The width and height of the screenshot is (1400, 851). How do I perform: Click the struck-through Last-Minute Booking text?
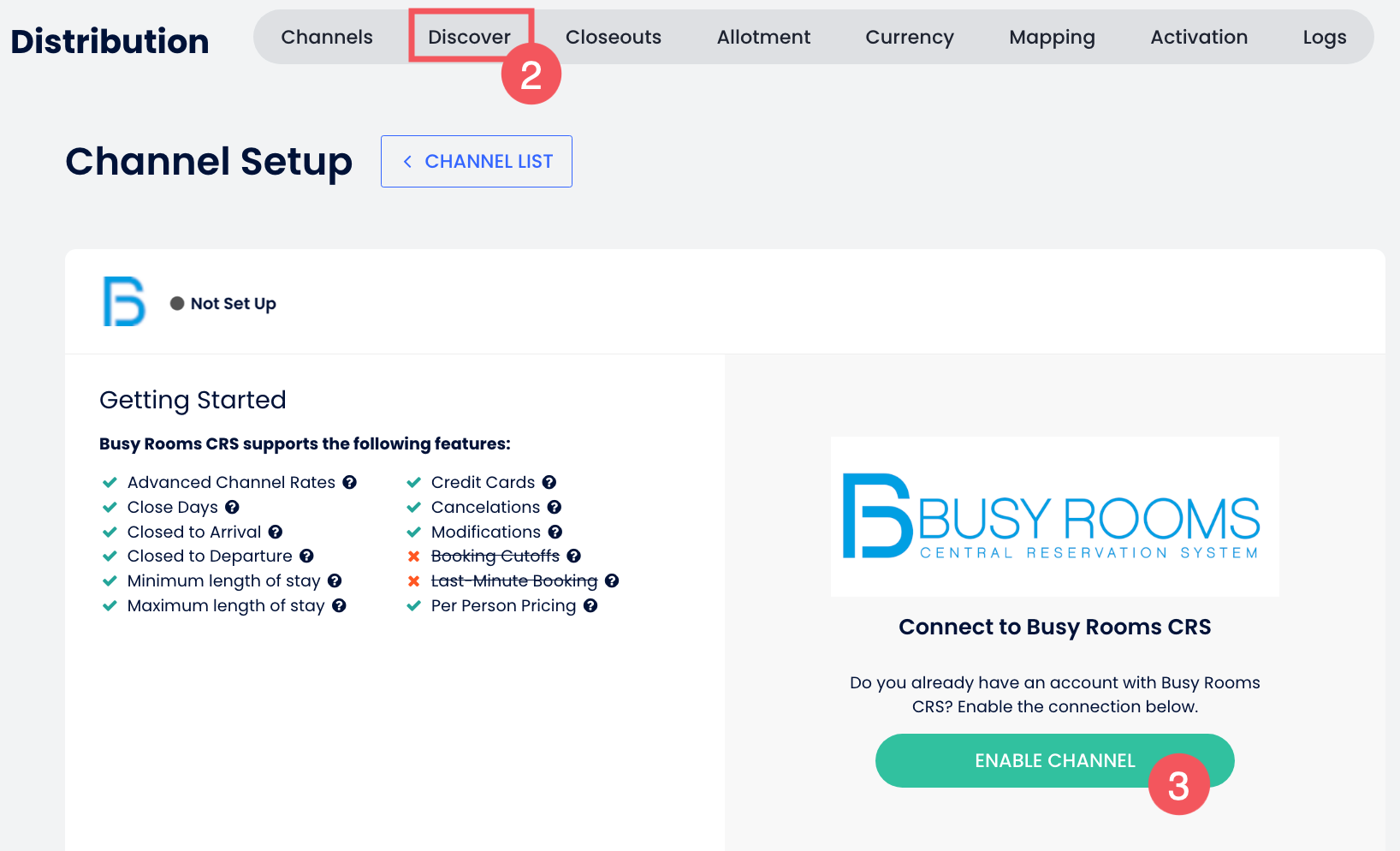tap(514, 580)
